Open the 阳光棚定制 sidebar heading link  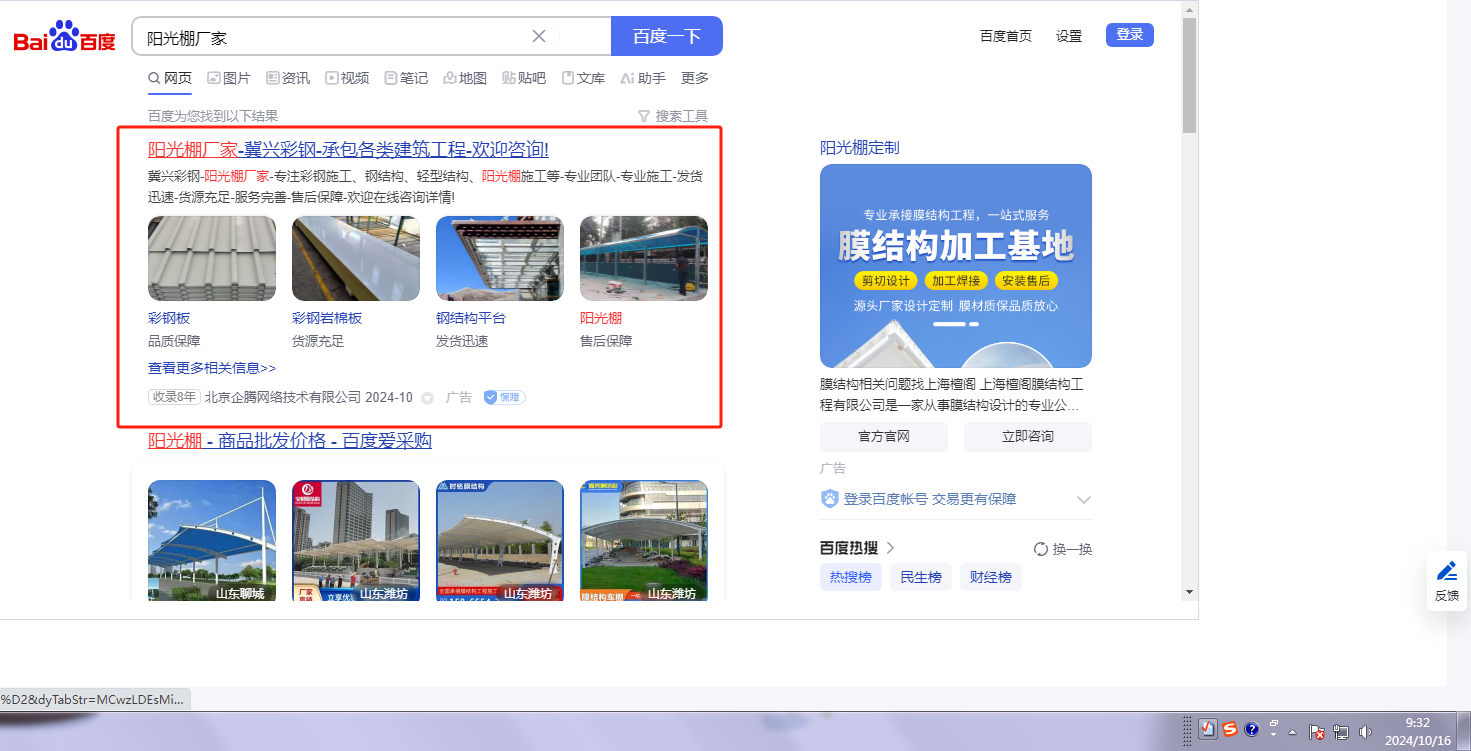pos(860,147)
